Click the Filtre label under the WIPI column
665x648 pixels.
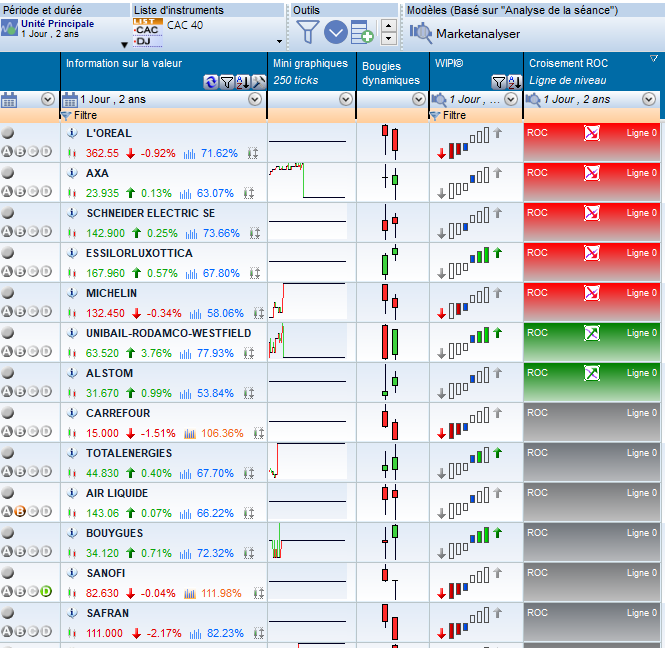[454, 115]
